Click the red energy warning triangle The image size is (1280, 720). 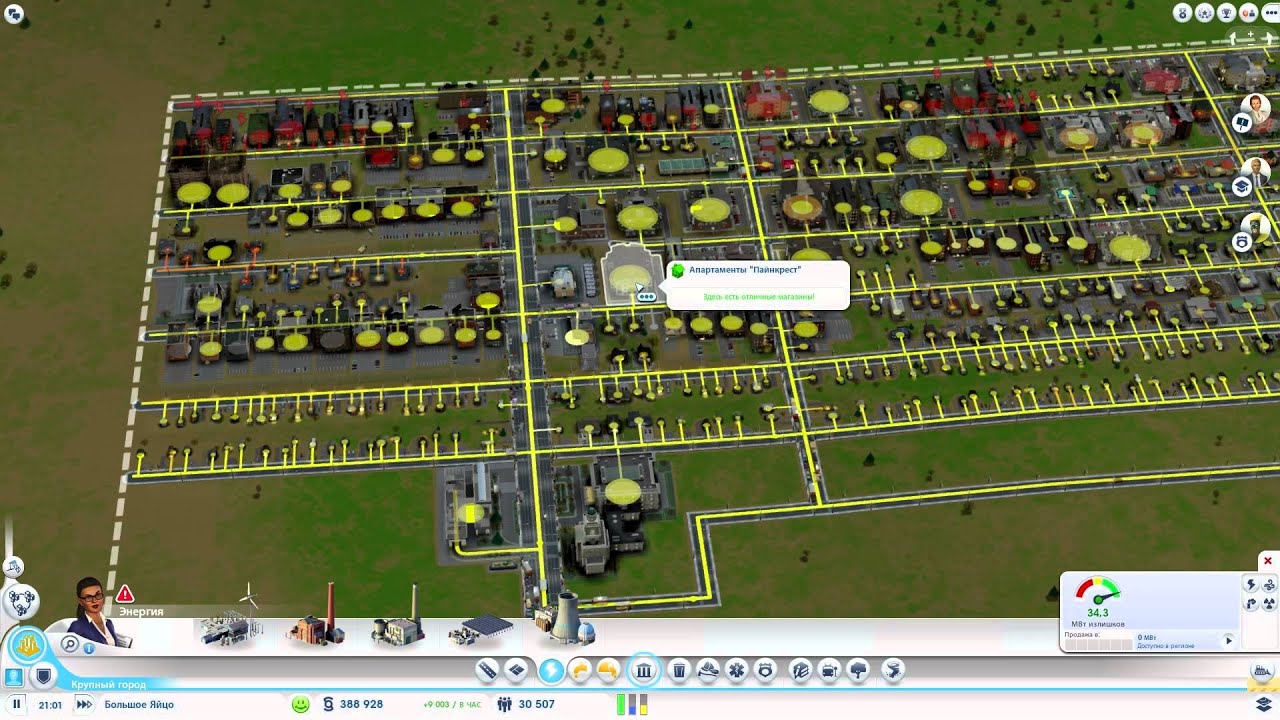click(x=125, y=594)
